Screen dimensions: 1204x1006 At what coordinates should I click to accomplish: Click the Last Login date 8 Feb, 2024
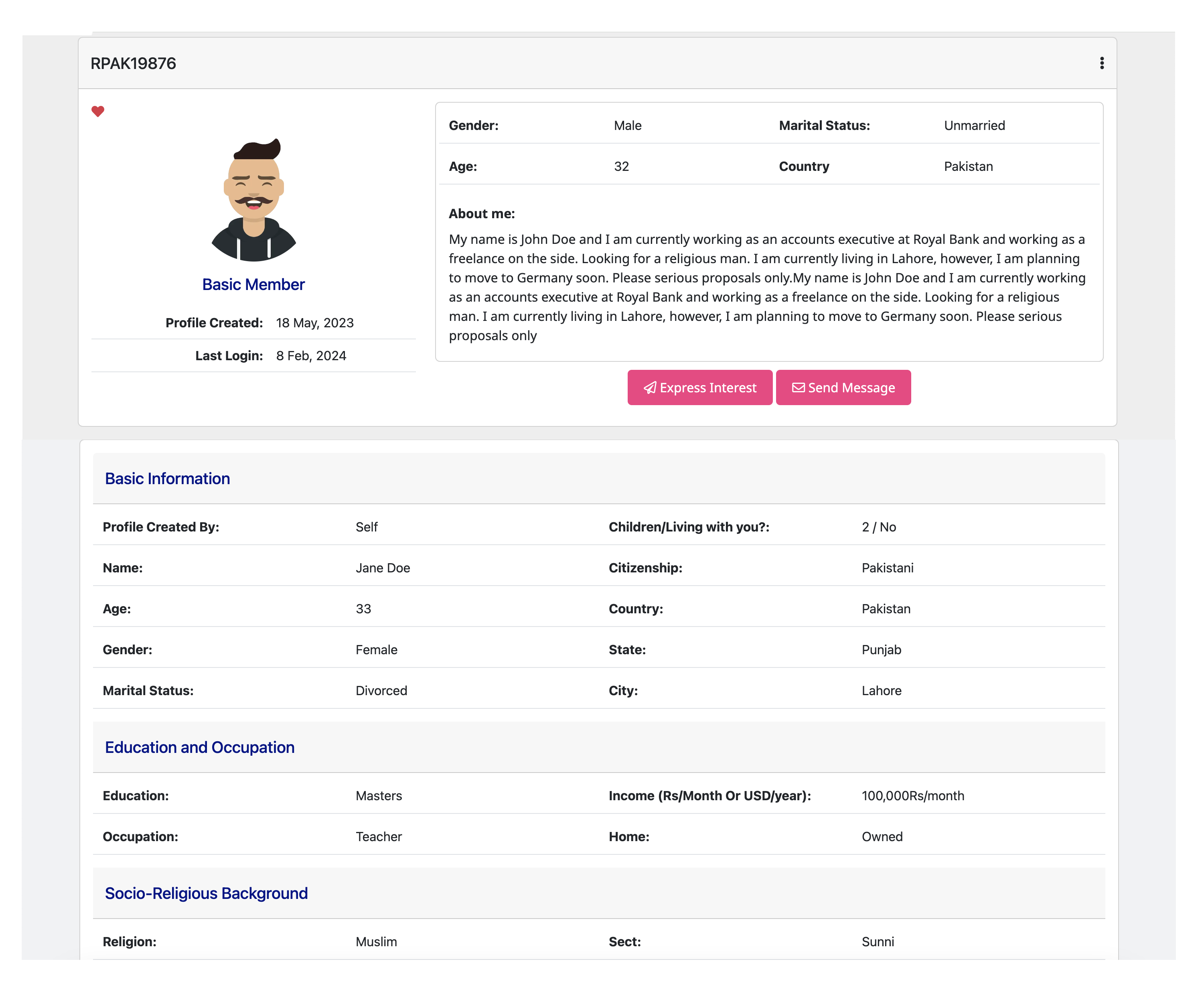click(x=311, y=356)
